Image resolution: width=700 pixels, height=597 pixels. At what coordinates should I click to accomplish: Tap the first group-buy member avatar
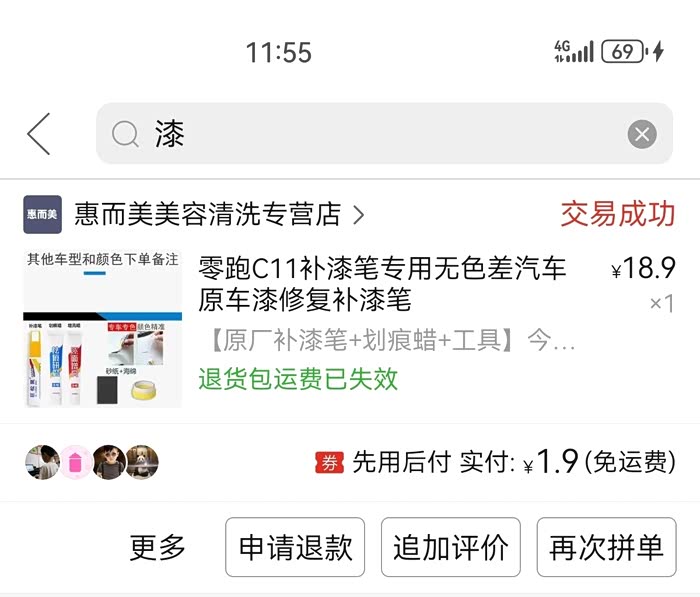pos(42,462)
